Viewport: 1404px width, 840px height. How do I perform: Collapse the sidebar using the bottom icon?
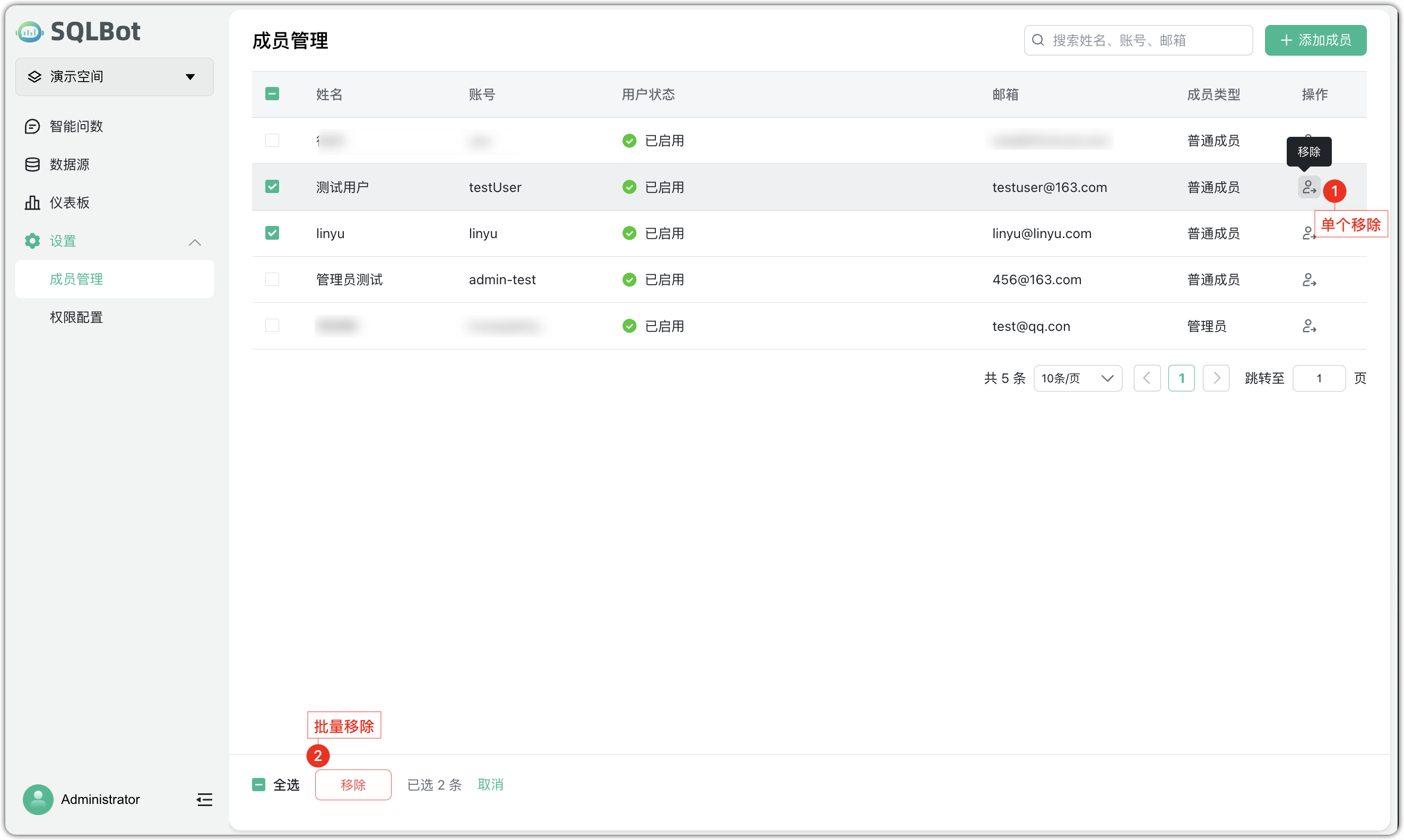tap(204, 800)
